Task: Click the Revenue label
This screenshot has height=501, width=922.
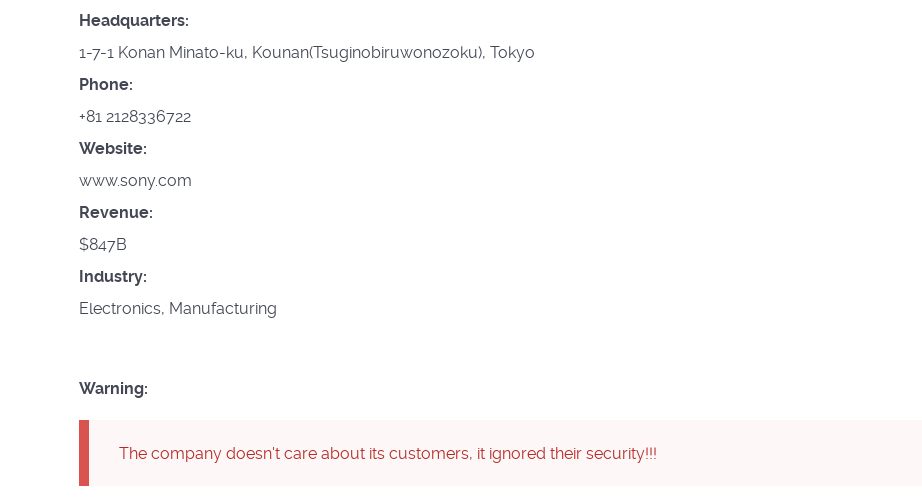Action: click(x=116, y=212)
